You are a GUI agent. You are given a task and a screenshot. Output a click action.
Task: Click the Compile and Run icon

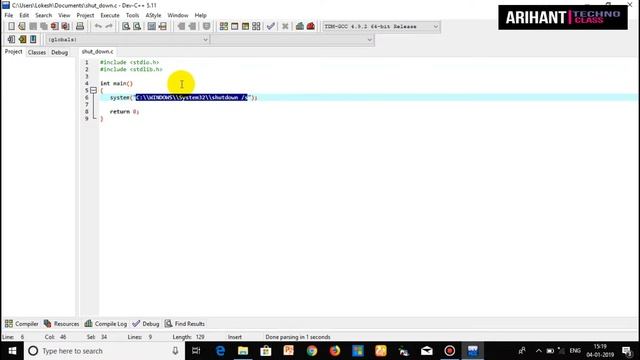245,27
